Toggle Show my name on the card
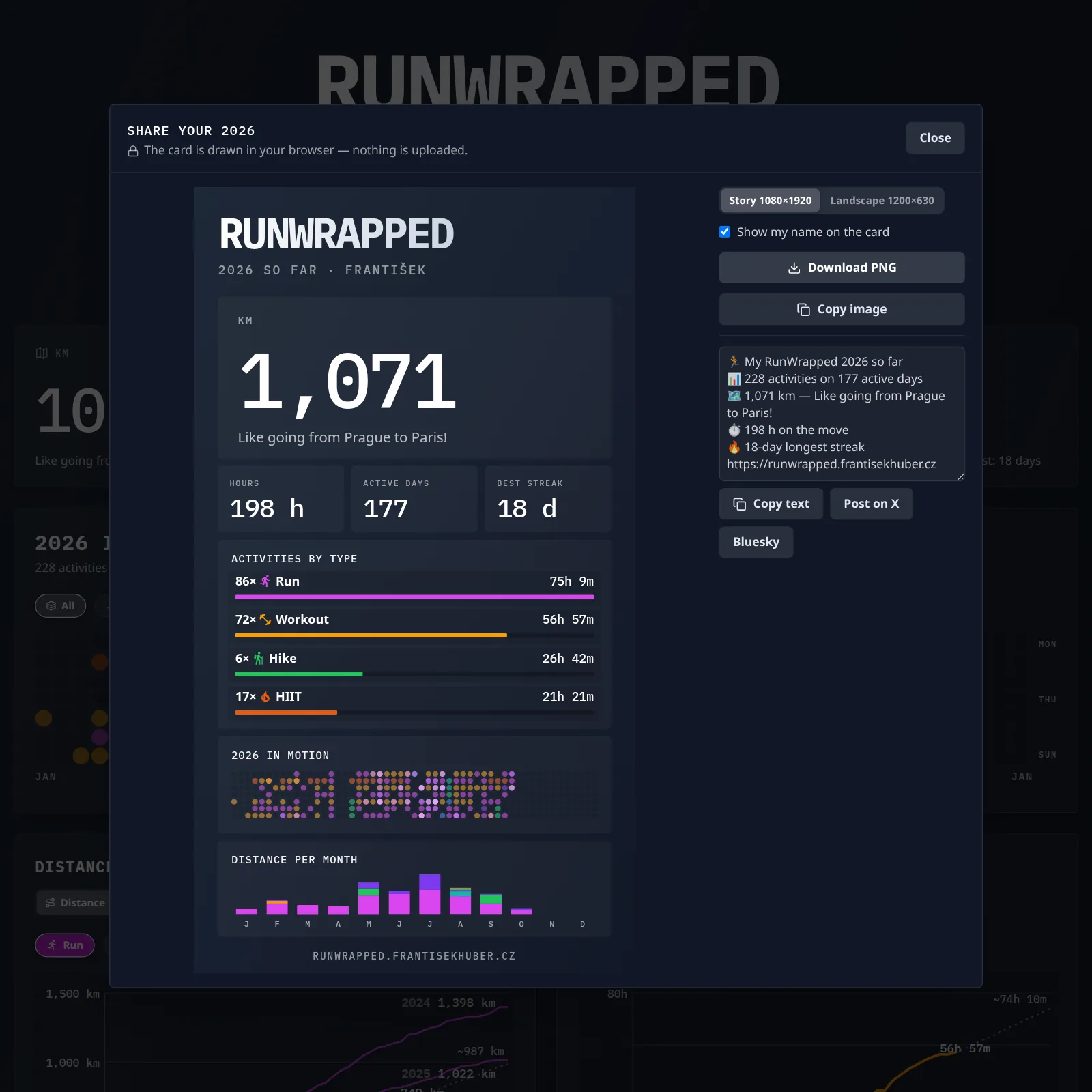Viewport: 1092px width, 1092px height. pyautogui.click(x=725, y=232)
